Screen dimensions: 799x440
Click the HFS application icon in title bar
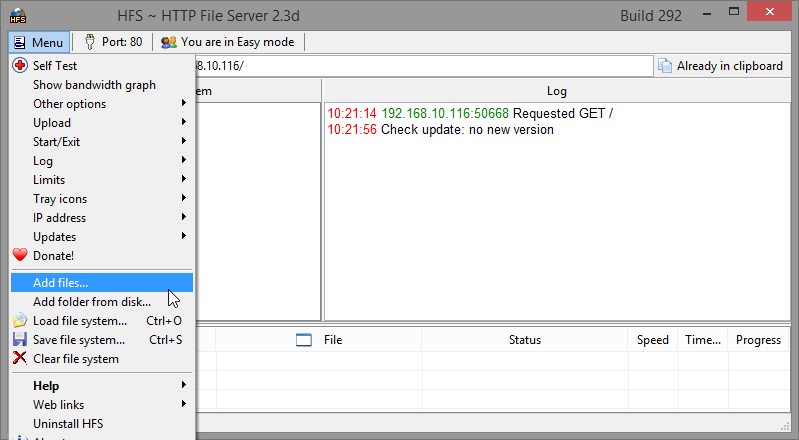pyautogui.click(x=18, y=16)
